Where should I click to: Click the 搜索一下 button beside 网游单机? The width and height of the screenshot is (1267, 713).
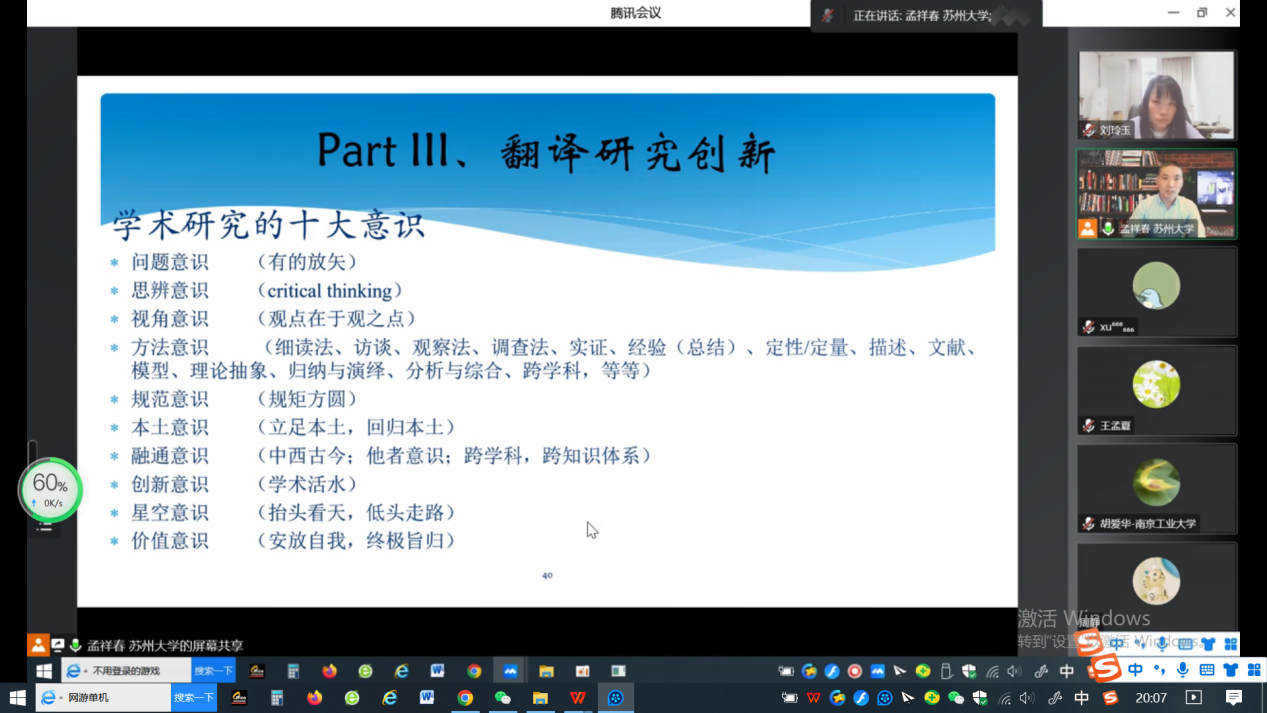[x=192, y=697]
